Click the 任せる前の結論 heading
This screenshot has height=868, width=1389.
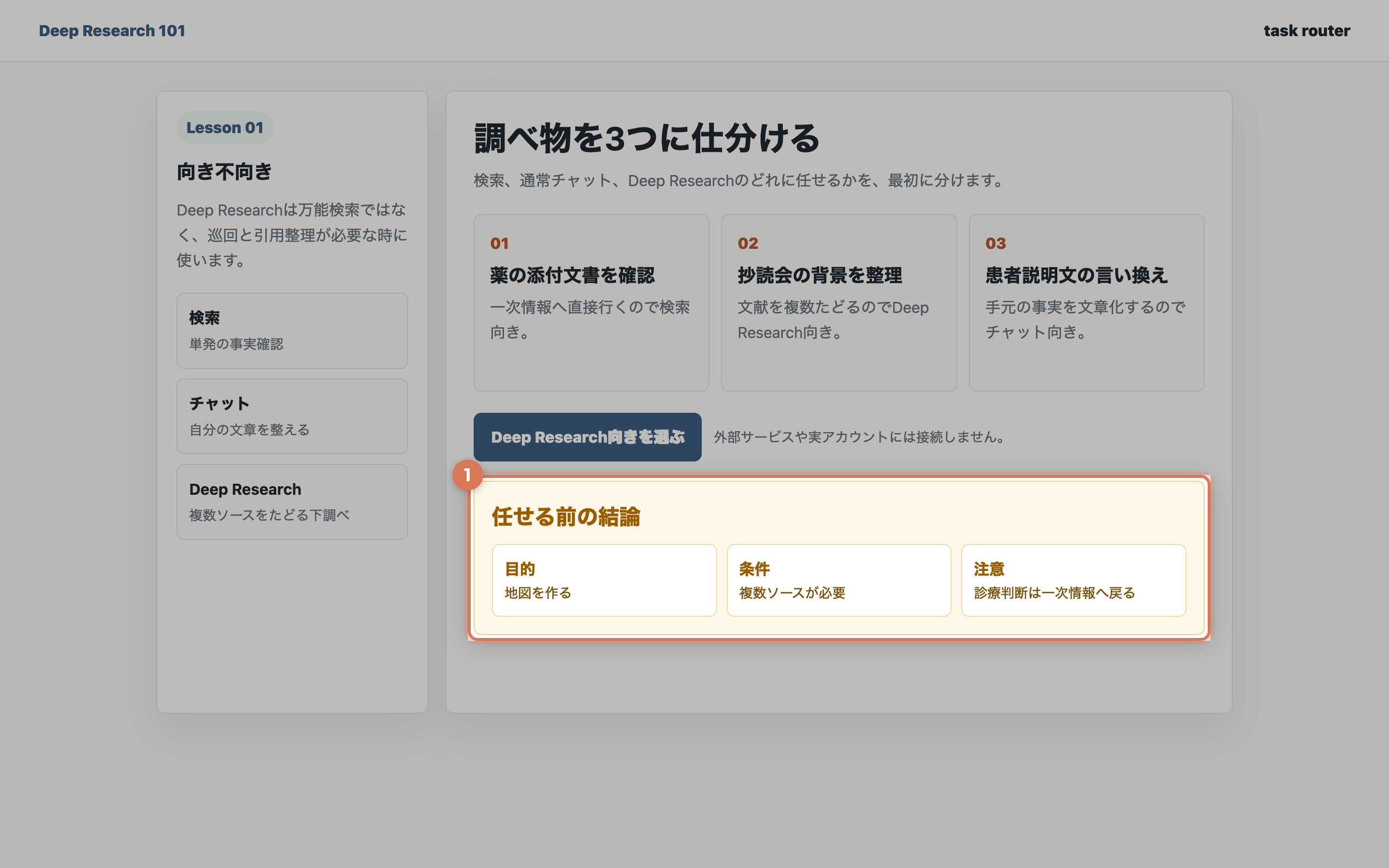coord(566,516)
